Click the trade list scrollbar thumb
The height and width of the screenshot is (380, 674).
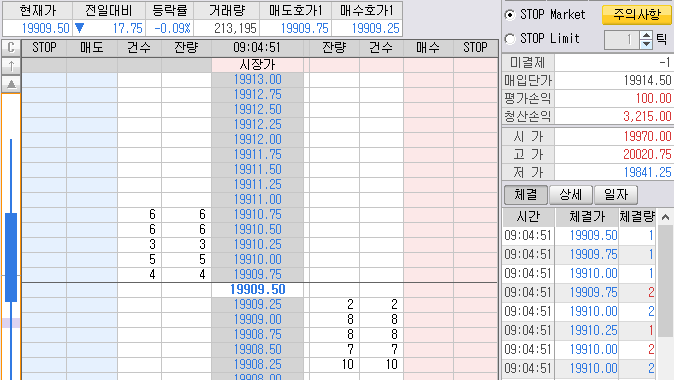coord(665,282)
